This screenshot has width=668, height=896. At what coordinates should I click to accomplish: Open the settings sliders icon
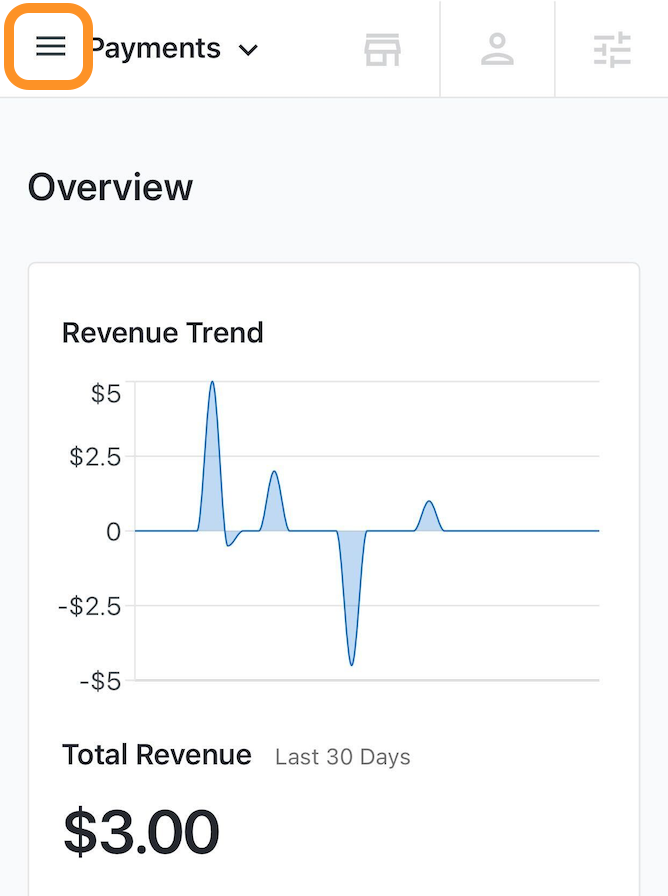tap(612, 50)
